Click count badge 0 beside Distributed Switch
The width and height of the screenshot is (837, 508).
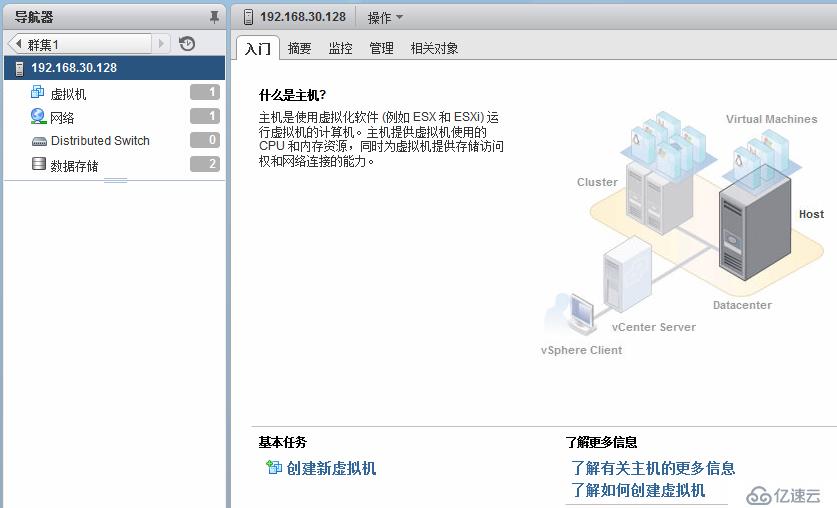point(205,140)
